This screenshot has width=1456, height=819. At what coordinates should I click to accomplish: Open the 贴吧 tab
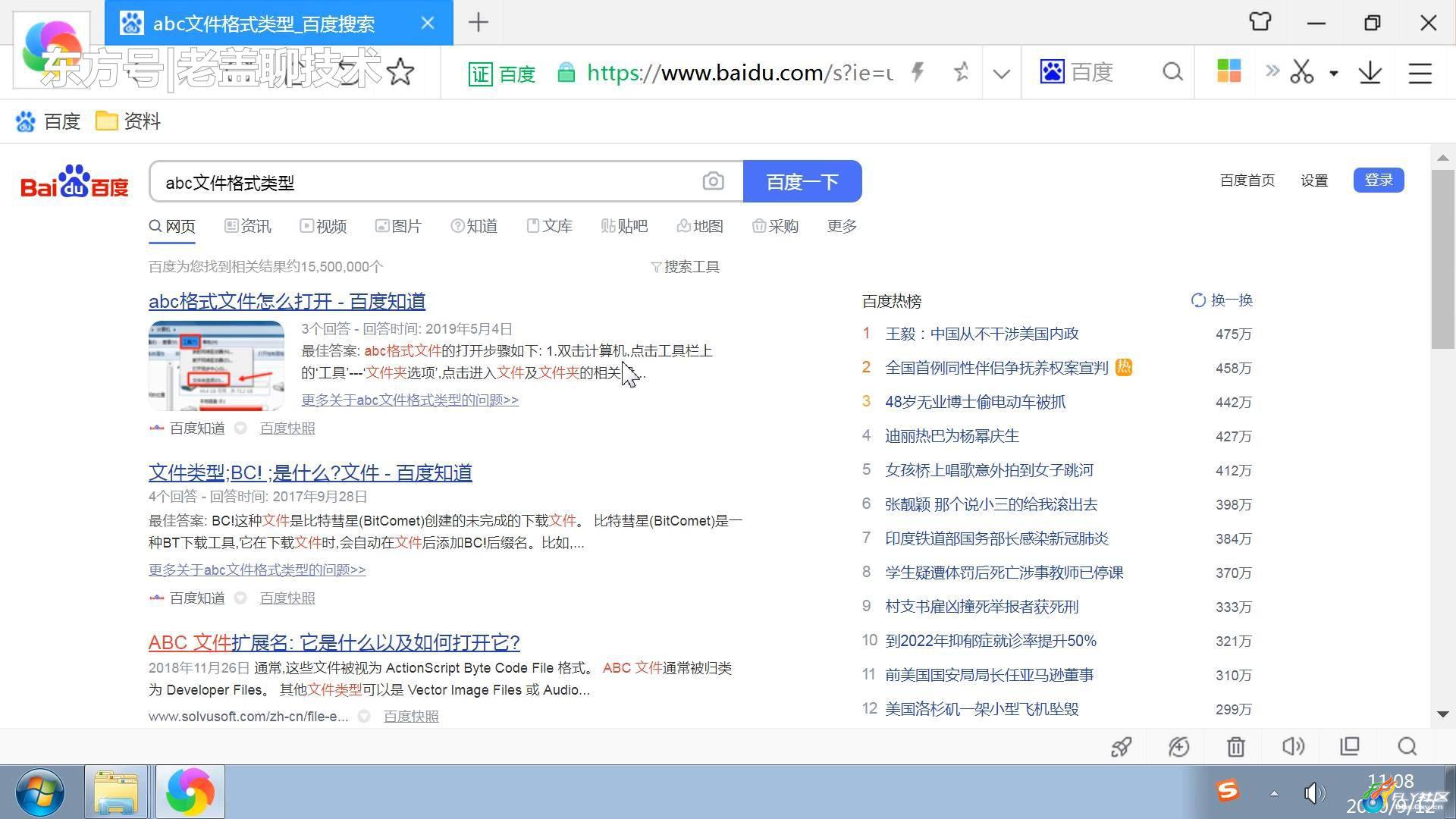(x=624, y=226)
